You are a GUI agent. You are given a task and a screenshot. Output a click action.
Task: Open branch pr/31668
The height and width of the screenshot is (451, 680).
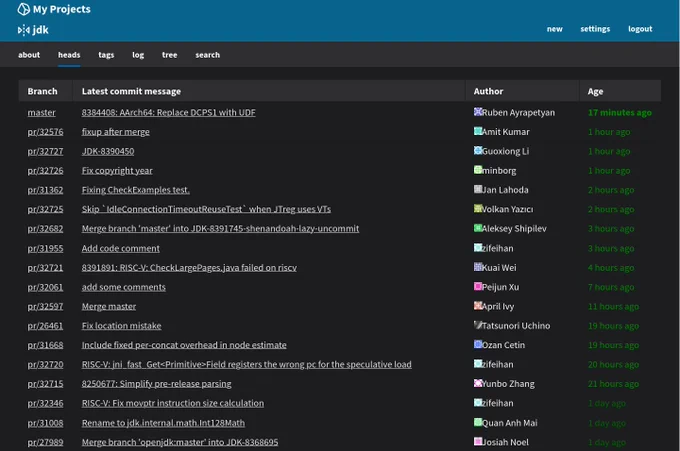pyautogui.click(x=46, y=345)
